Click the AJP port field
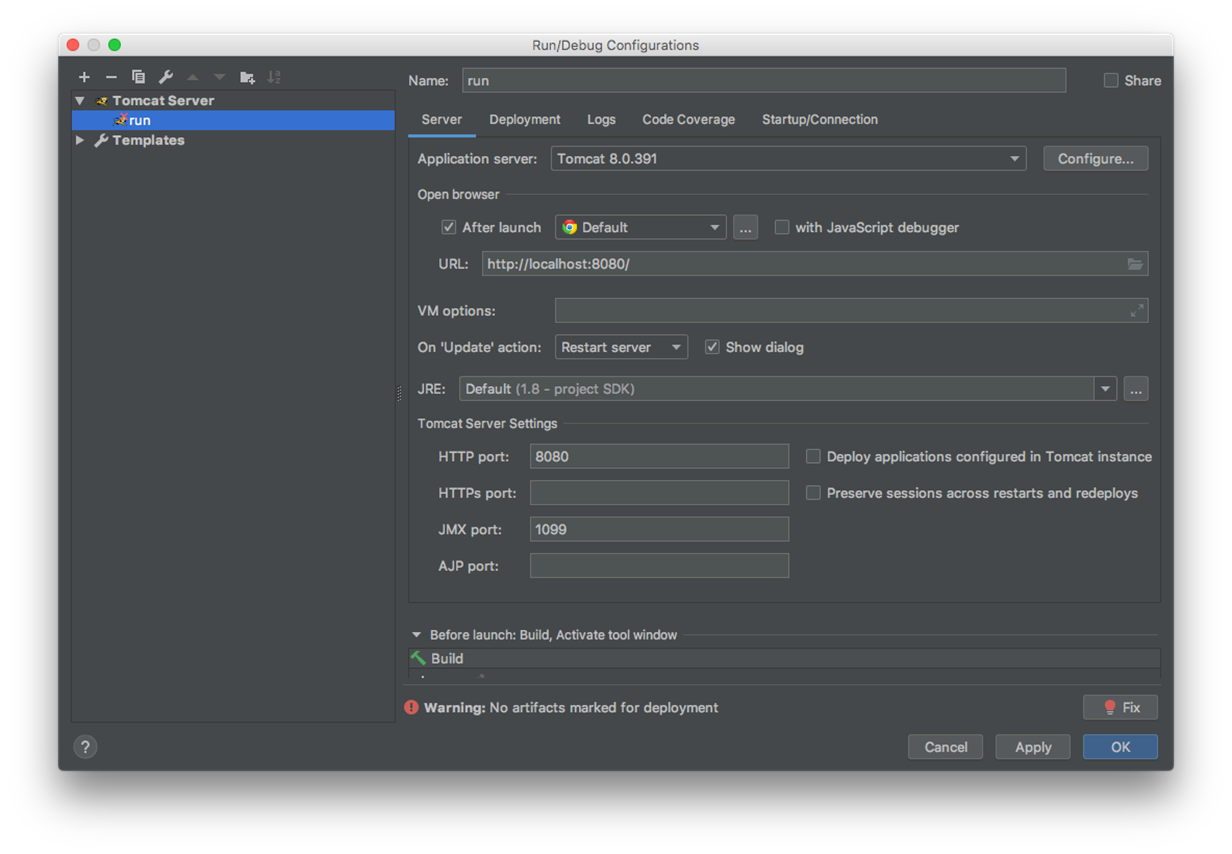The height and width of the screenshot is (854, 1232). (x=659, y=566)
